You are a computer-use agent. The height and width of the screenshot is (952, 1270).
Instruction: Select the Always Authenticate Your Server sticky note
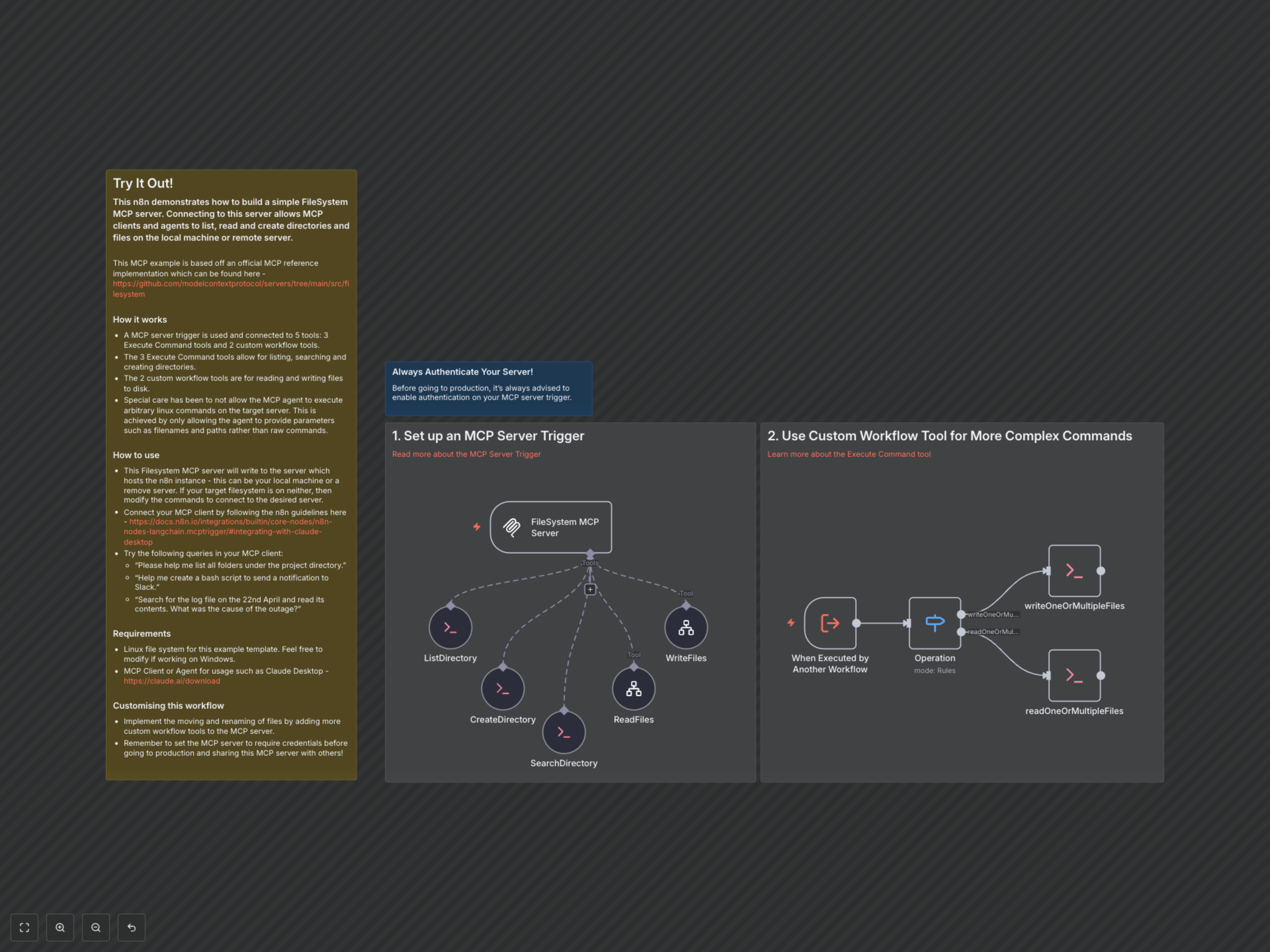point(488,388)
